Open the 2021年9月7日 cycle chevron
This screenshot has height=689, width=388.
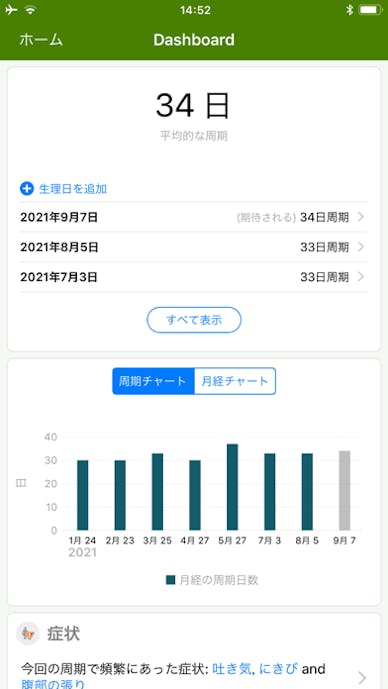click(361, 217)
